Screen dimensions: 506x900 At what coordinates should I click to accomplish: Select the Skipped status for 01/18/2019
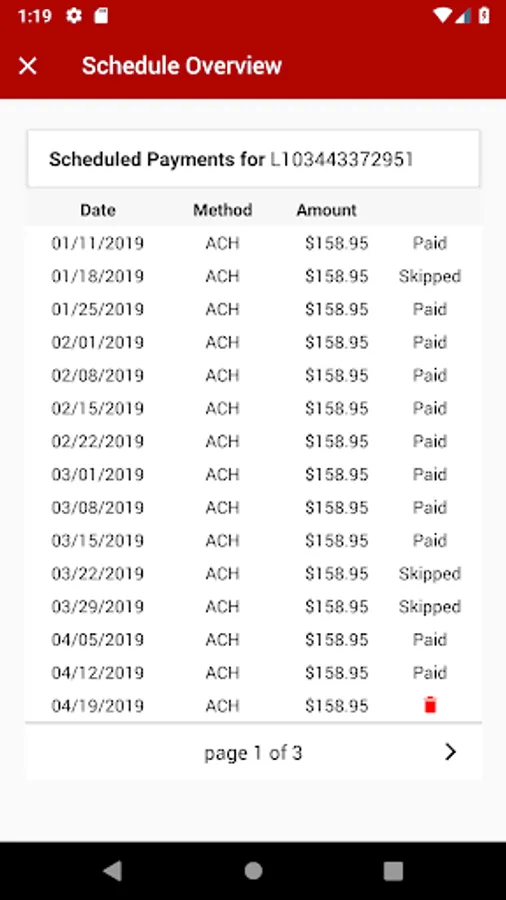[430, 276]
